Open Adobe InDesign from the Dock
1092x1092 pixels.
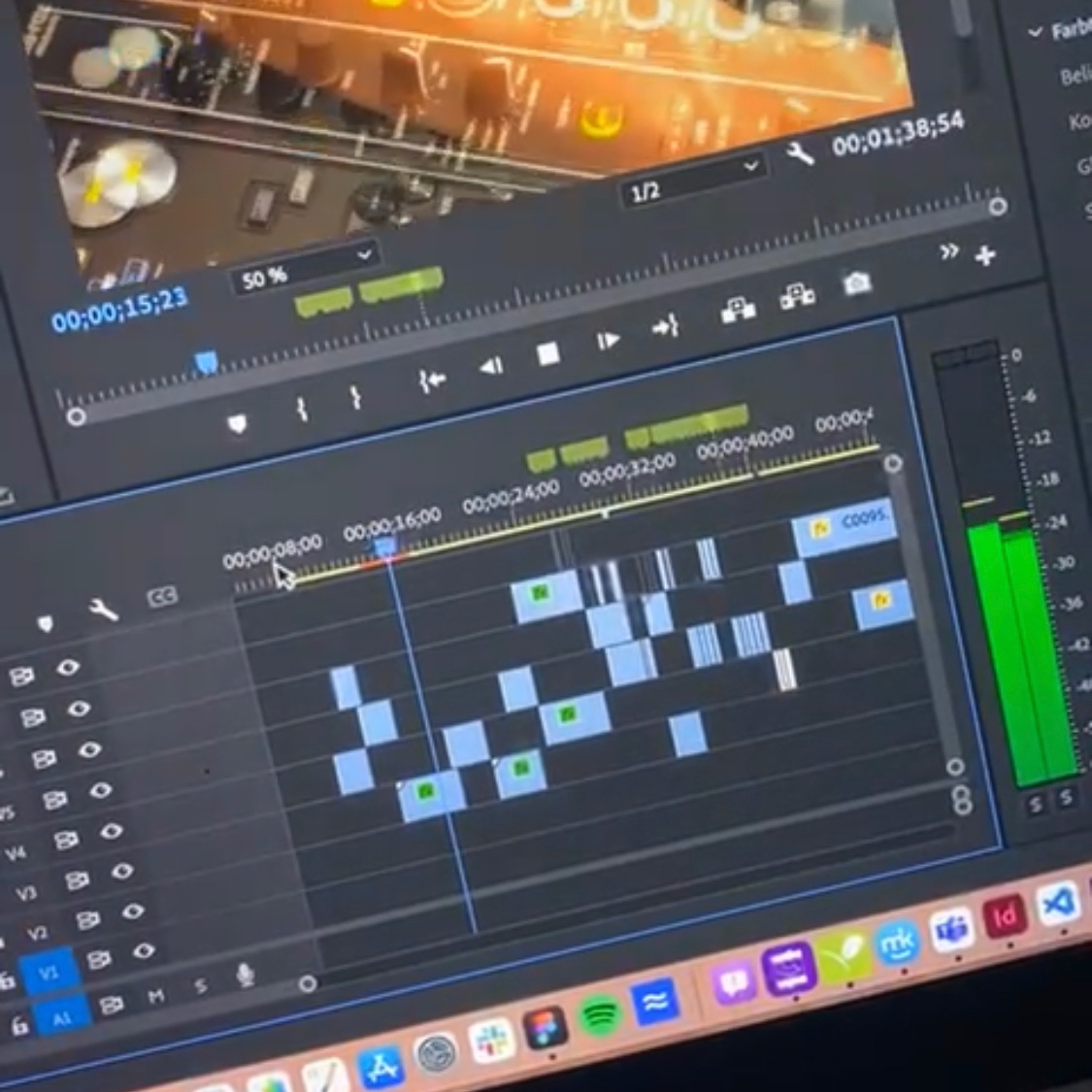coord(1005,916)
